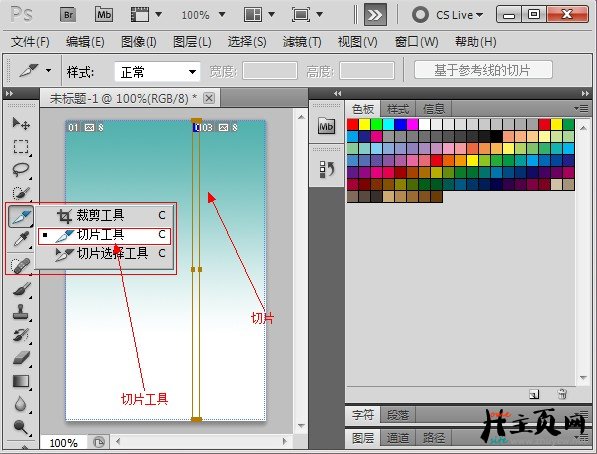Open the 样式 style dropdown set to 正常

pyautogui.click(x=157, y=72)
